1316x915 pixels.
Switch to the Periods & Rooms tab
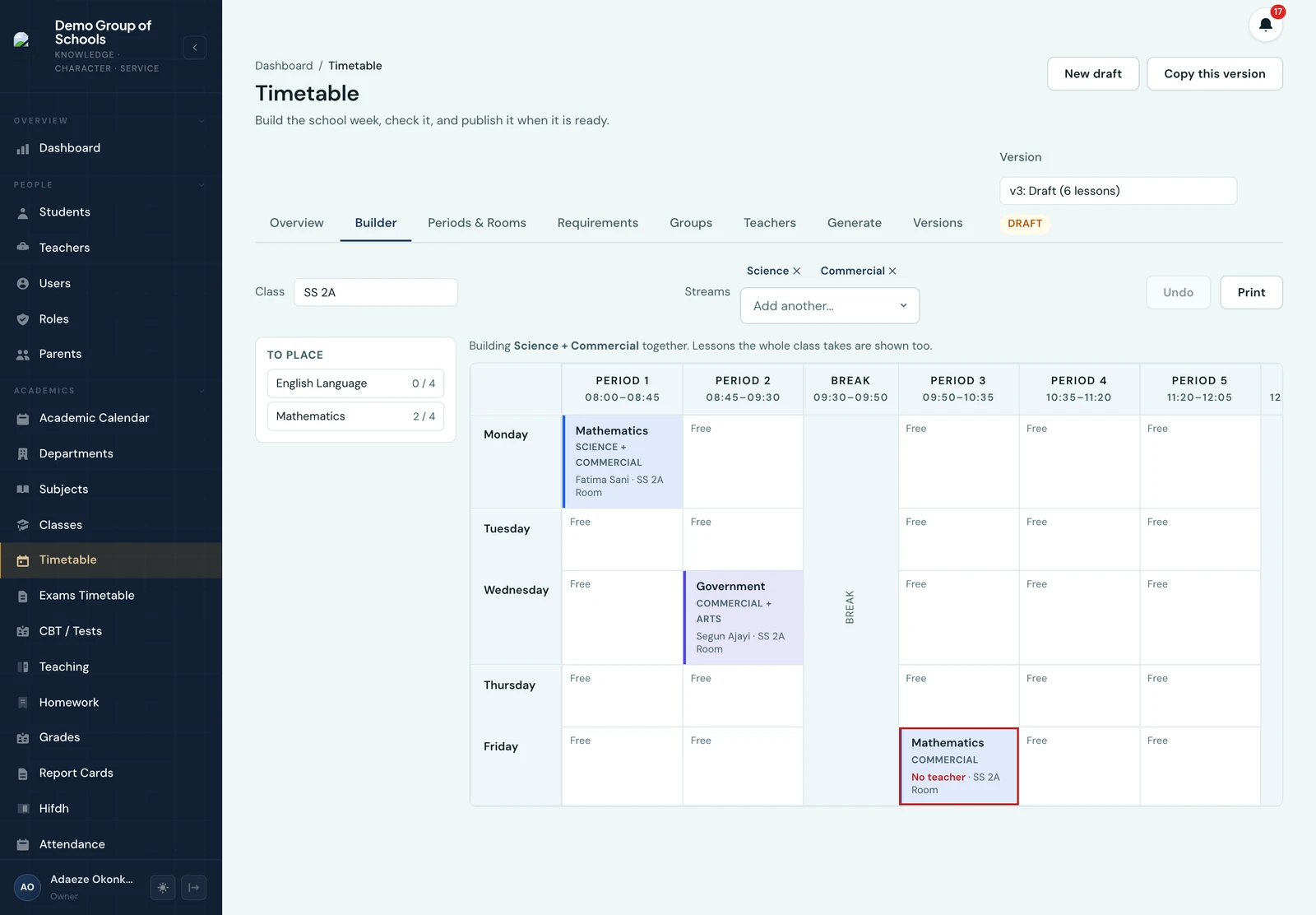[x=477, y=223]
